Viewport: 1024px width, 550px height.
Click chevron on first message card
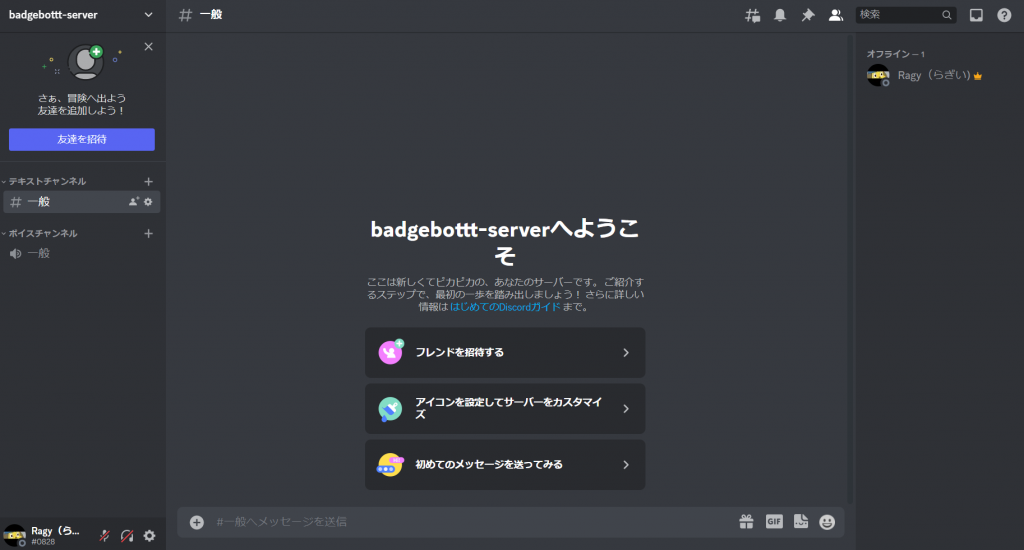tap(626, 465)
